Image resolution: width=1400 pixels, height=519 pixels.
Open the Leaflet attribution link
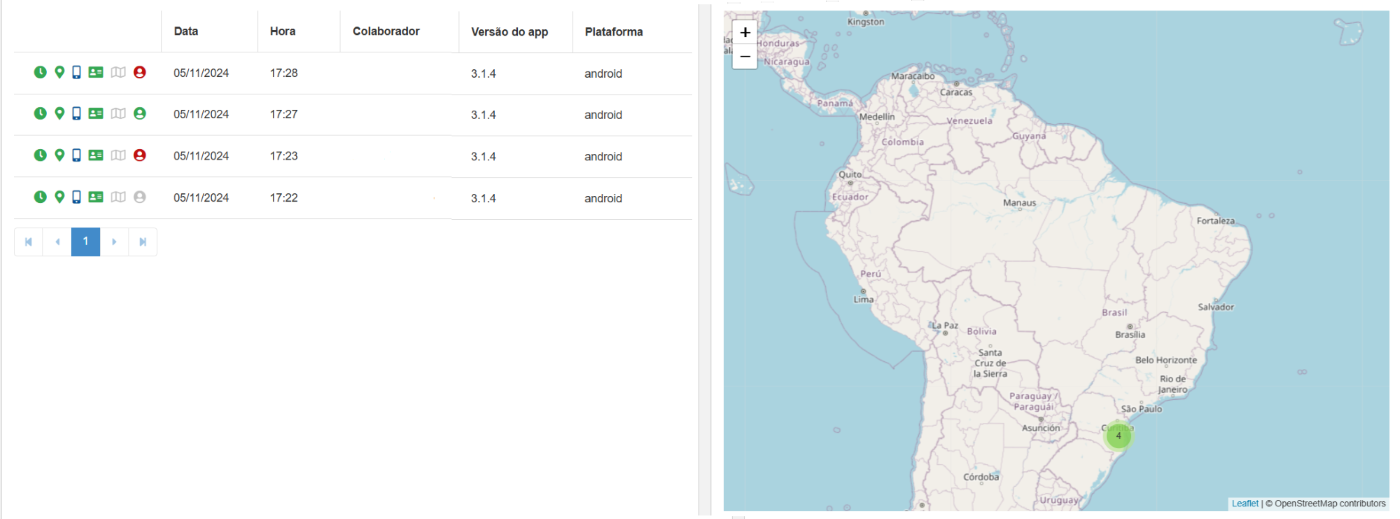[1245, 503]
